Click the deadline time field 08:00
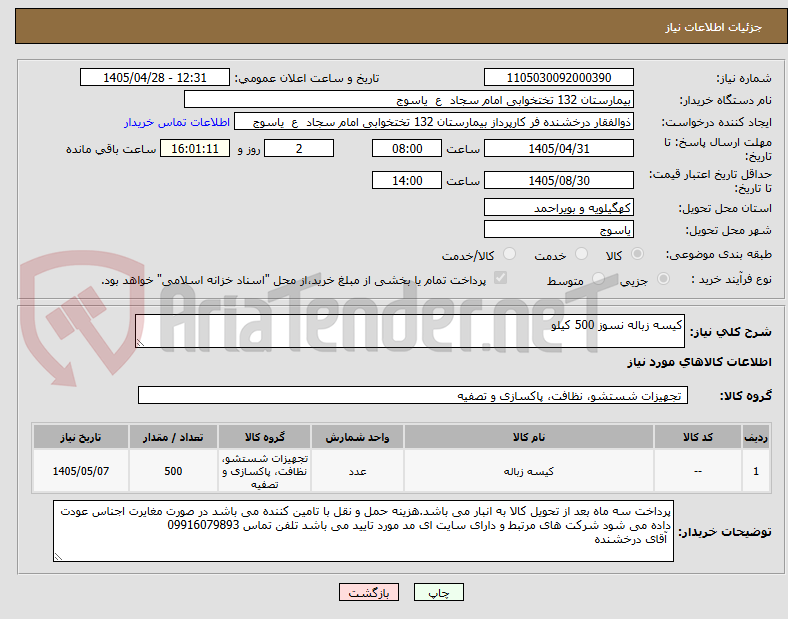Image resolution: width=788 pixels, height=619 pixels. (x=407, y=148)
